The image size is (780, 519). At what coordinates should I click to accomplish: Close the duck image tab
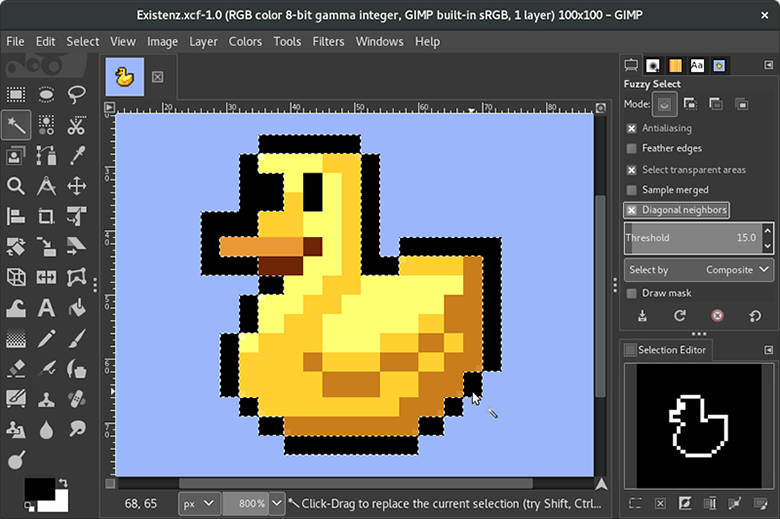tap(157, 77)
